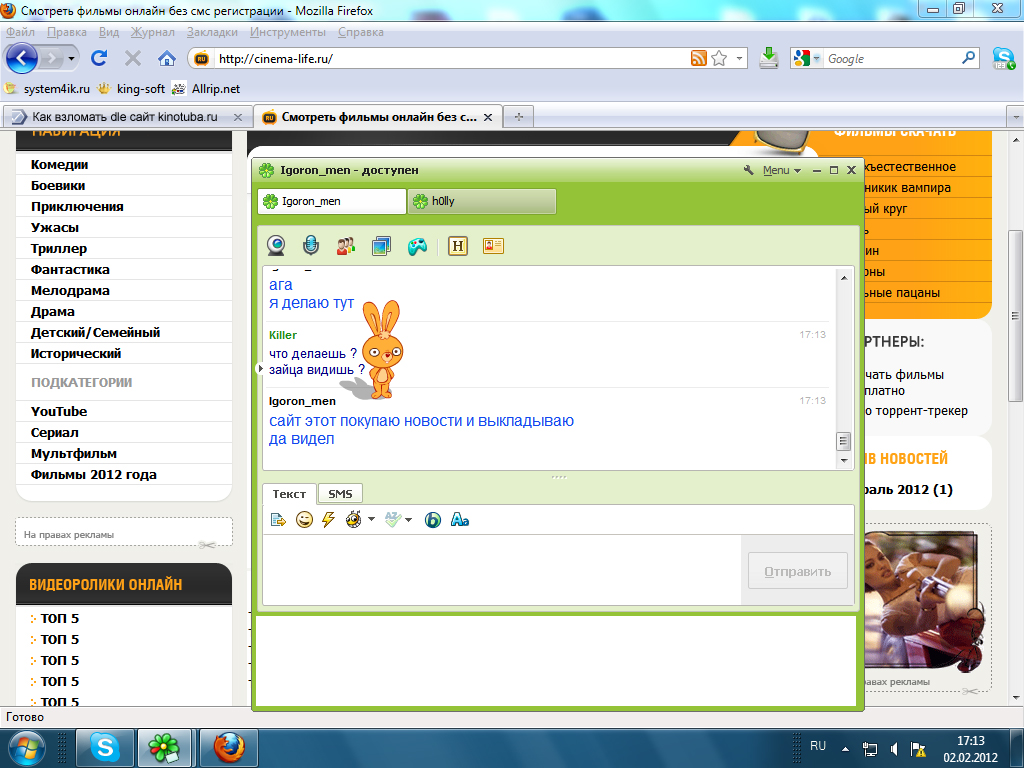Open the lightning quick-reply icon
1024x768 pixels.
tap(328, 520)
